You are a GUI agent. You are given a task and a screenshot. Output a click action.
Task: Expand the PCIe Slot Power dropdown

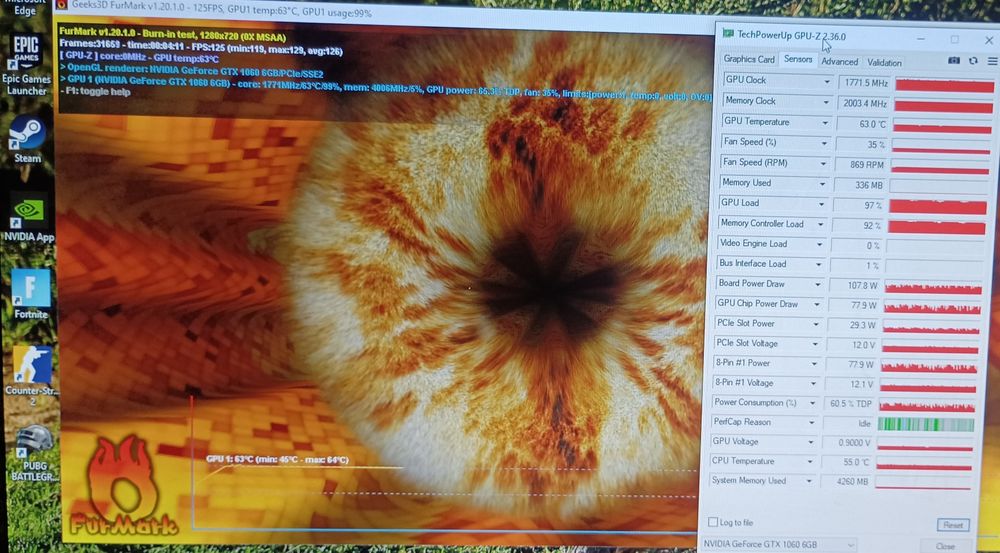point(816,324)
